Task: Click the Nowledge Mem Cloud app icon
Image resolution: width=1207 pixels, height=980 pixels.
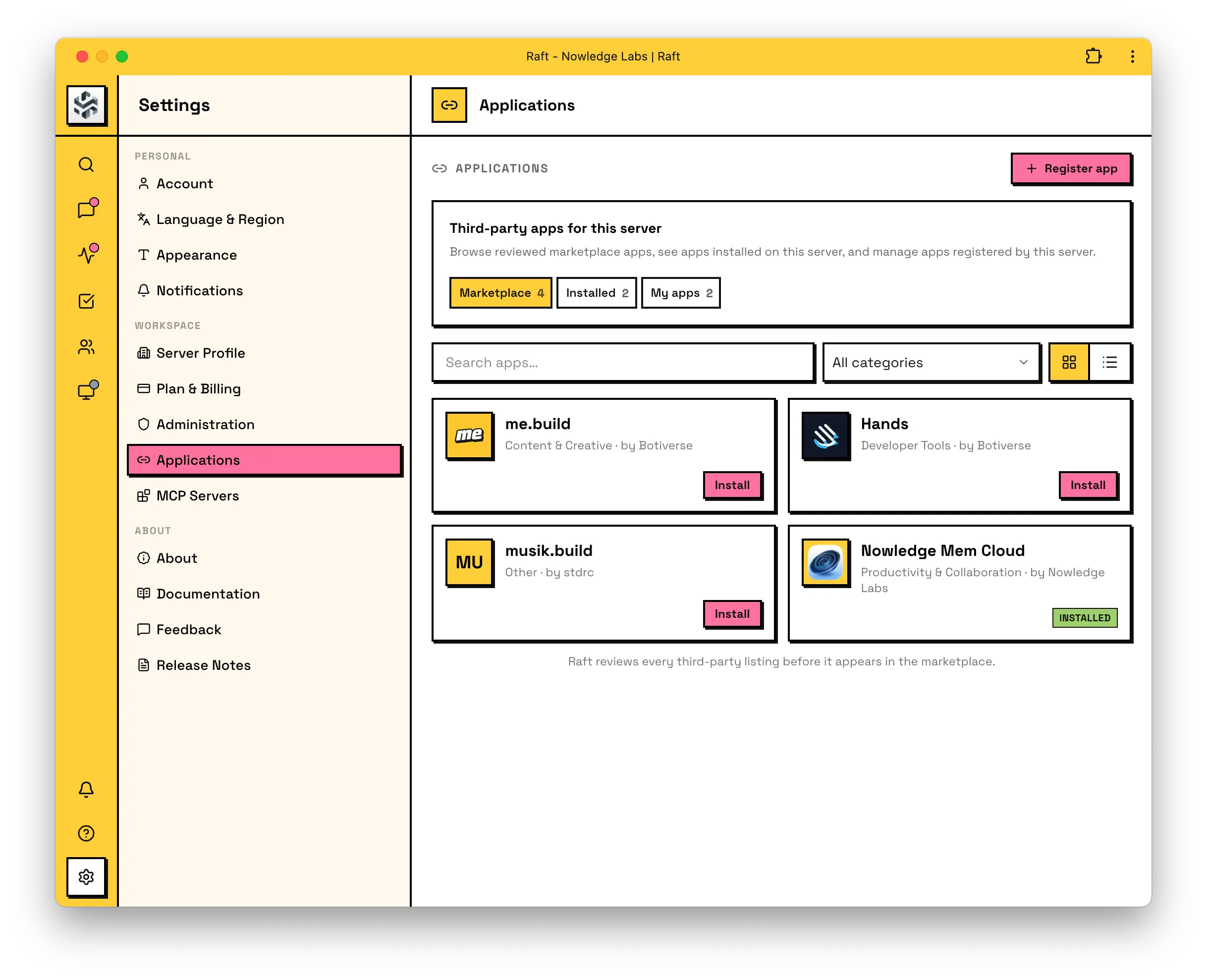Action: pyautogui.click(x=825, y=562)
